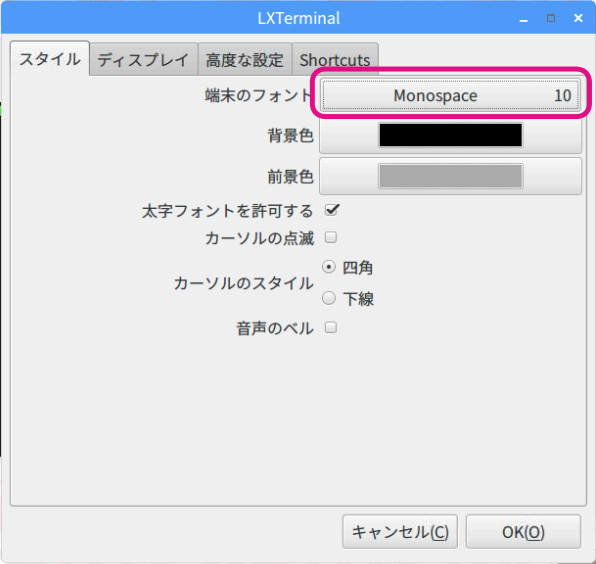The height and width of the screenshot is (564, 596).
Task: Pick the gray 前景色 color
Action: [x=450, y=176]
